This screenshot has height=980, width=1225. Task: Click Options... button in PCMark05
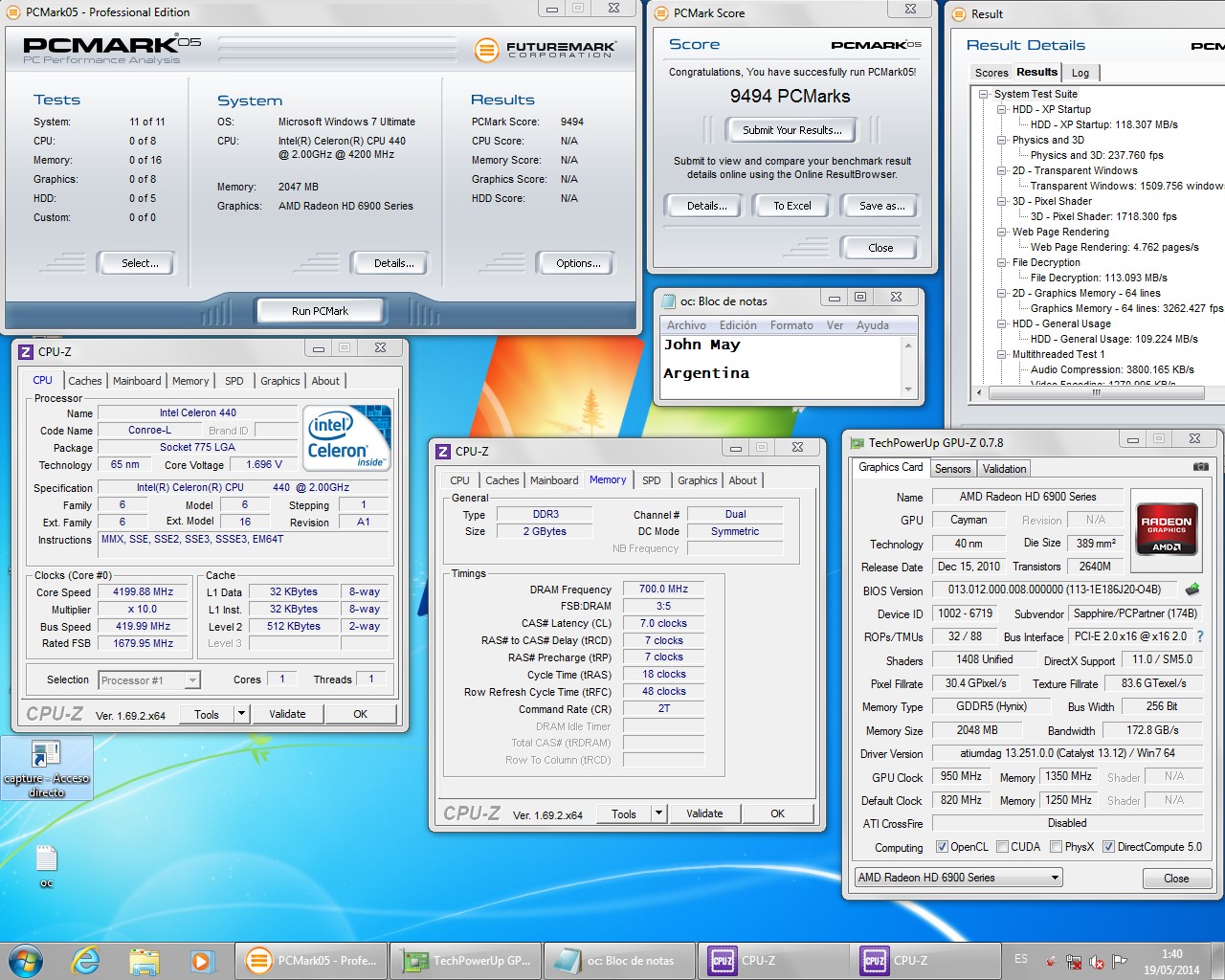pyautogui.click(x=578, y=263)
